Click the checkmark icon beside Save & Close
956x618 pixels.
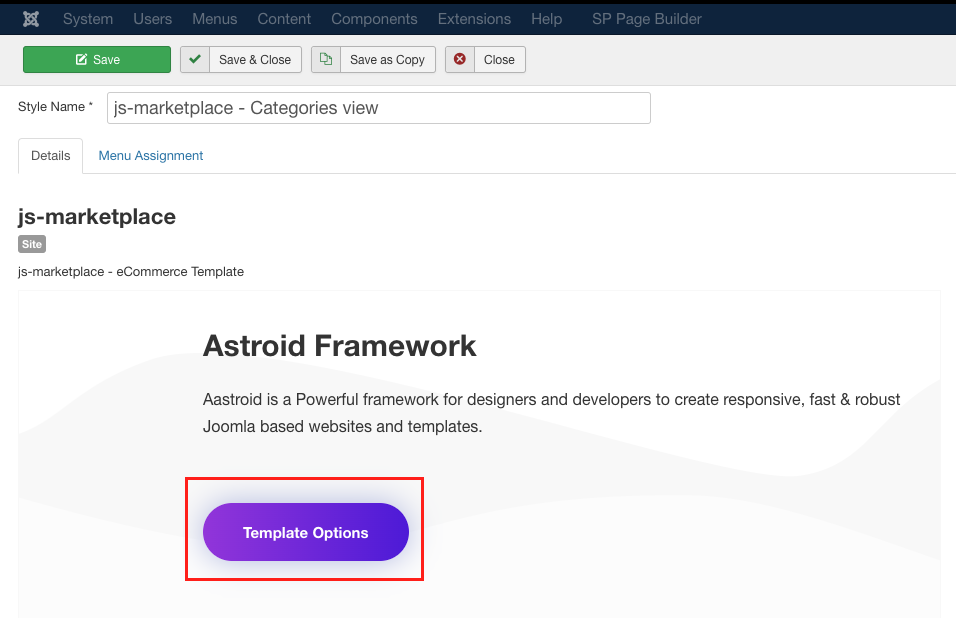click(x=195, y=59)
